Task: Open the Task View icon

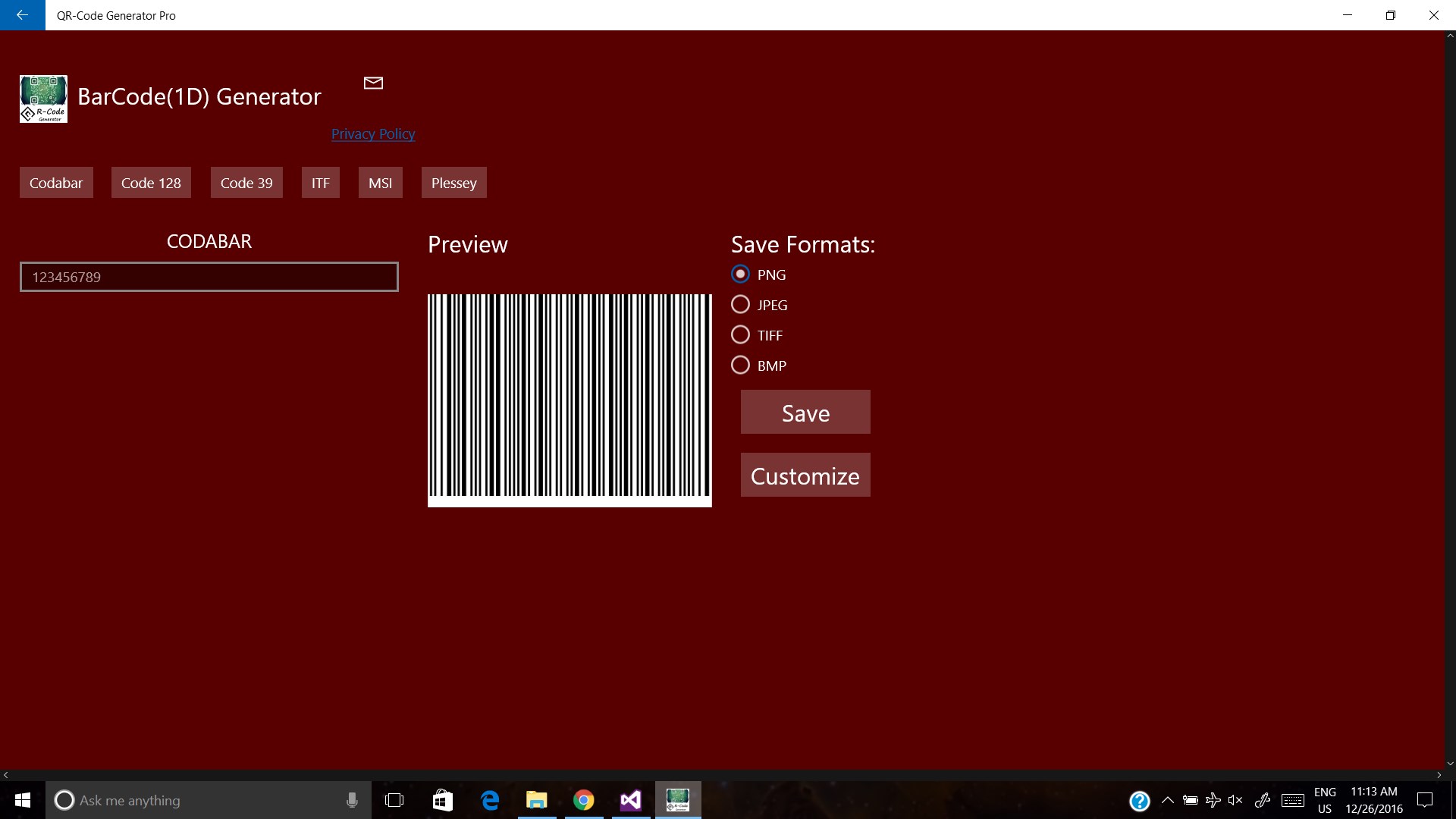Action: pyautogui.click(x=394, y=800)
